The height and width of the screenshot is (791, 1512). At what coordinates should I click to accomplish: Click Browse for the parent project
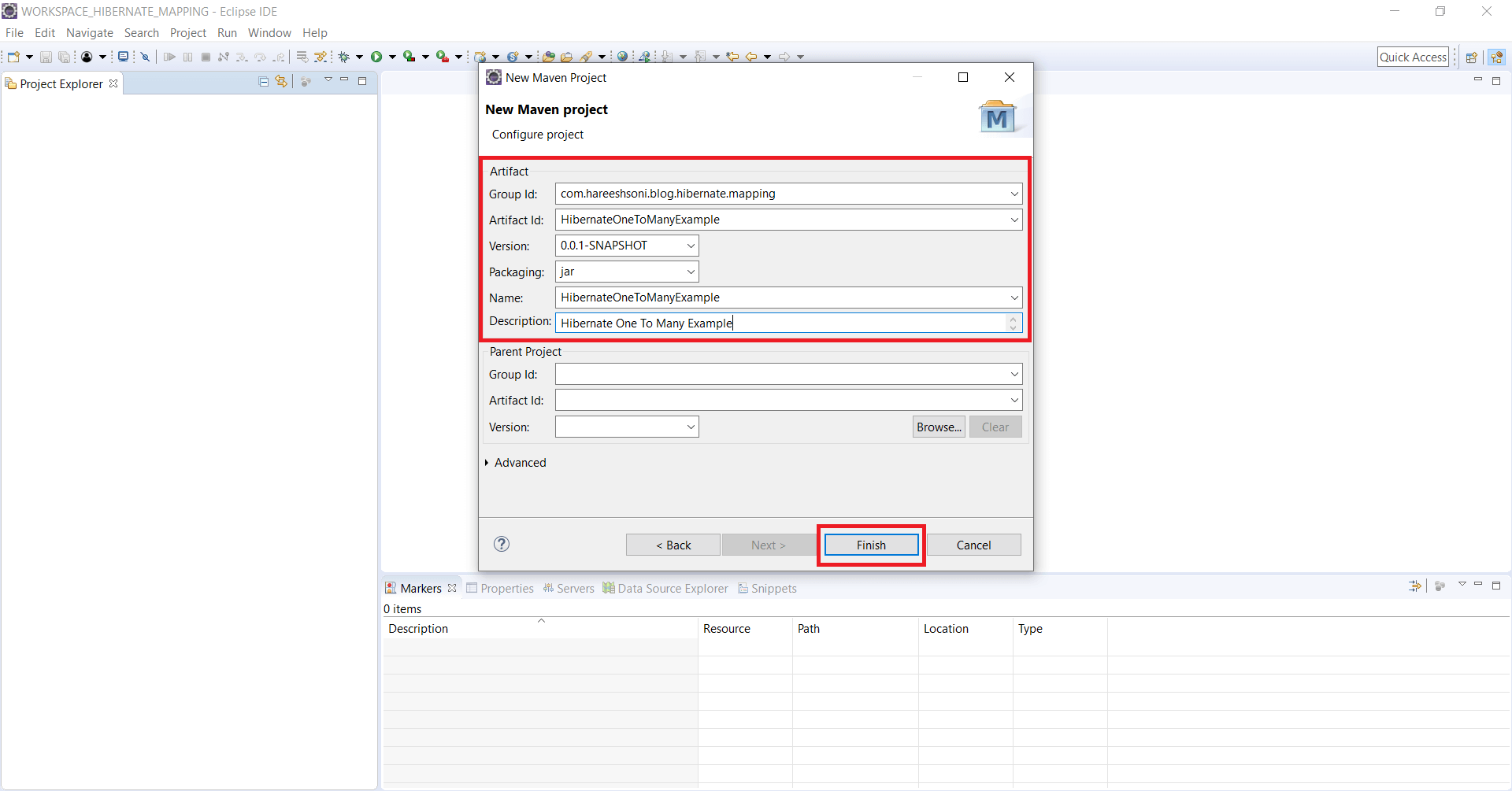tap(938, 427)
